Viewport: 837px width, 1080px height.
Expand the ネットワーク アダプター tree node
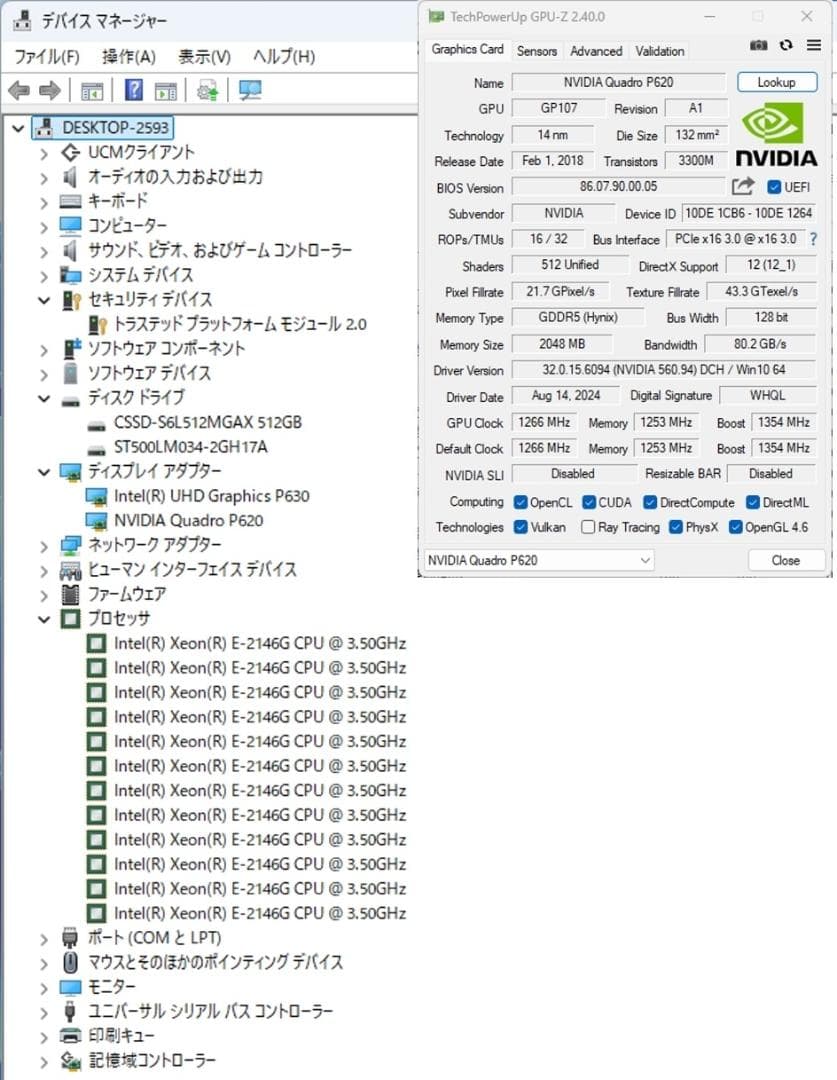coord(42,545)
